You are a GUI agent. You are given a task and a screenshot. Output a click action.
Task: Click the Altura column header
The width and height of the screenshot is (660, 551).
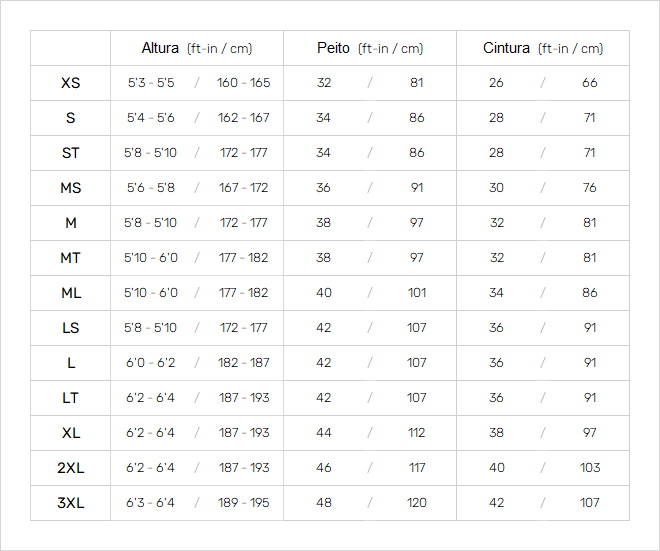pos(197,48)
